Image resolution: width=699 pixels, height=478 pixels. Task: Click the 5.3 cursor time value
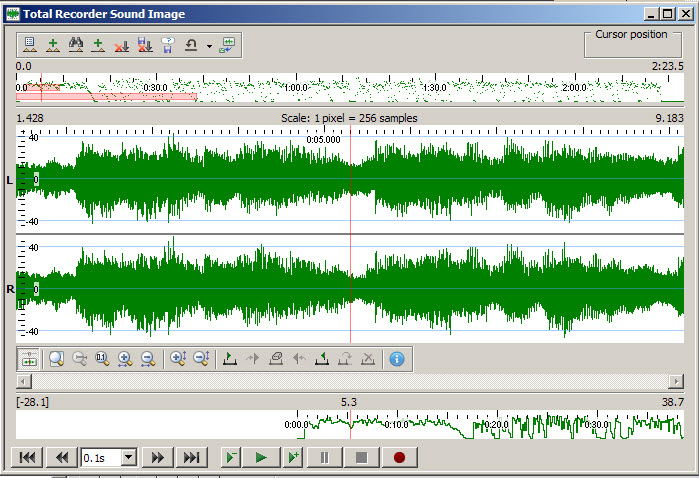point(349,402)
